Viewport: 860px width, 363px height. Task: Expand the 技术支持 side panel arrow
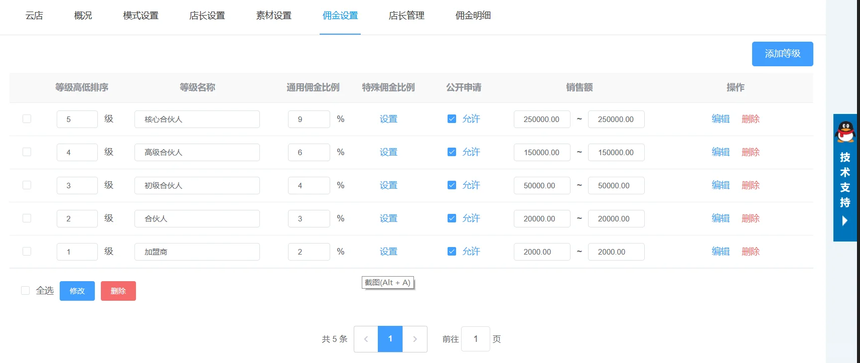(845, 221)
